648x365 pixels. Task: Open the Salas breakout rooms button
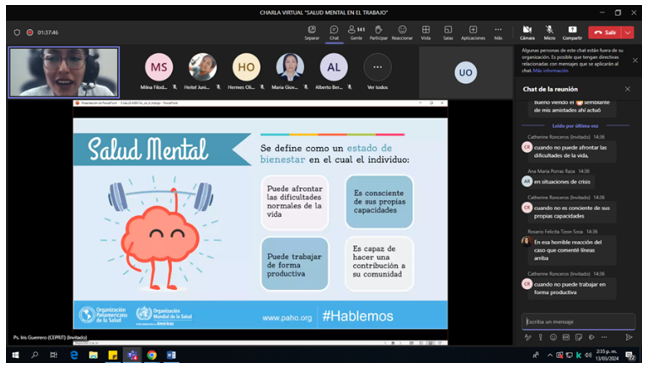(448, 33)
